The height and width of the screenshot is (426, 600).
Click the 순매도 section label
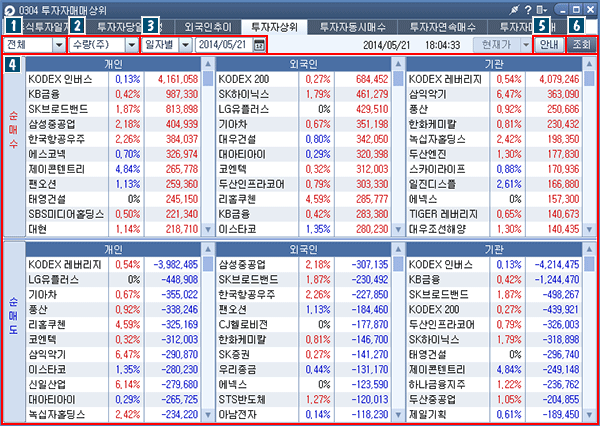tap(13, 317)
